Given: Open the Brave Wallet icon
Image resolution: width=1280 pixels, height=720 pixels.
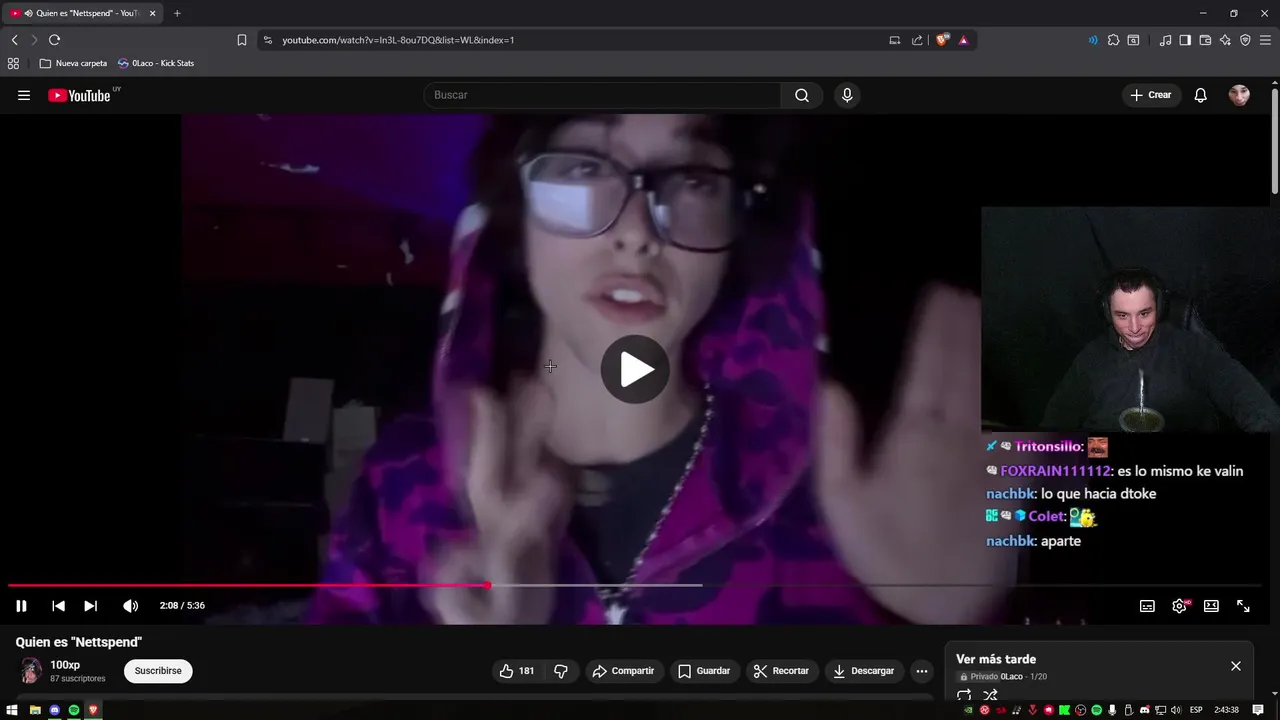Looking at the screenshot, I should (x=1205, y=40).
